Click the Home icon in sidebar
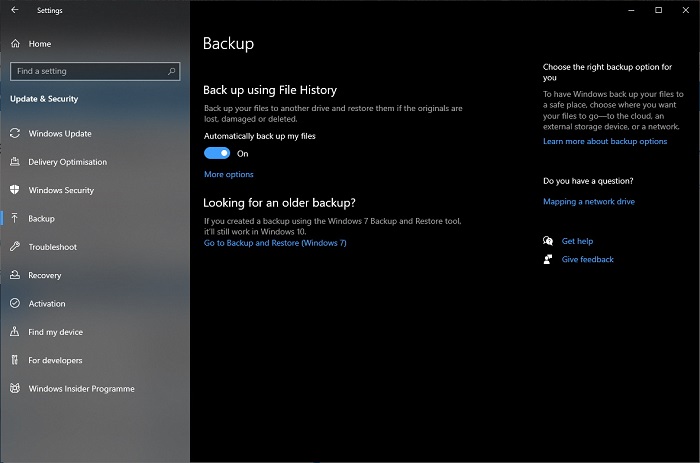This screenshot has width=700, height=463. pyautogui.click(x=15, y=44)
